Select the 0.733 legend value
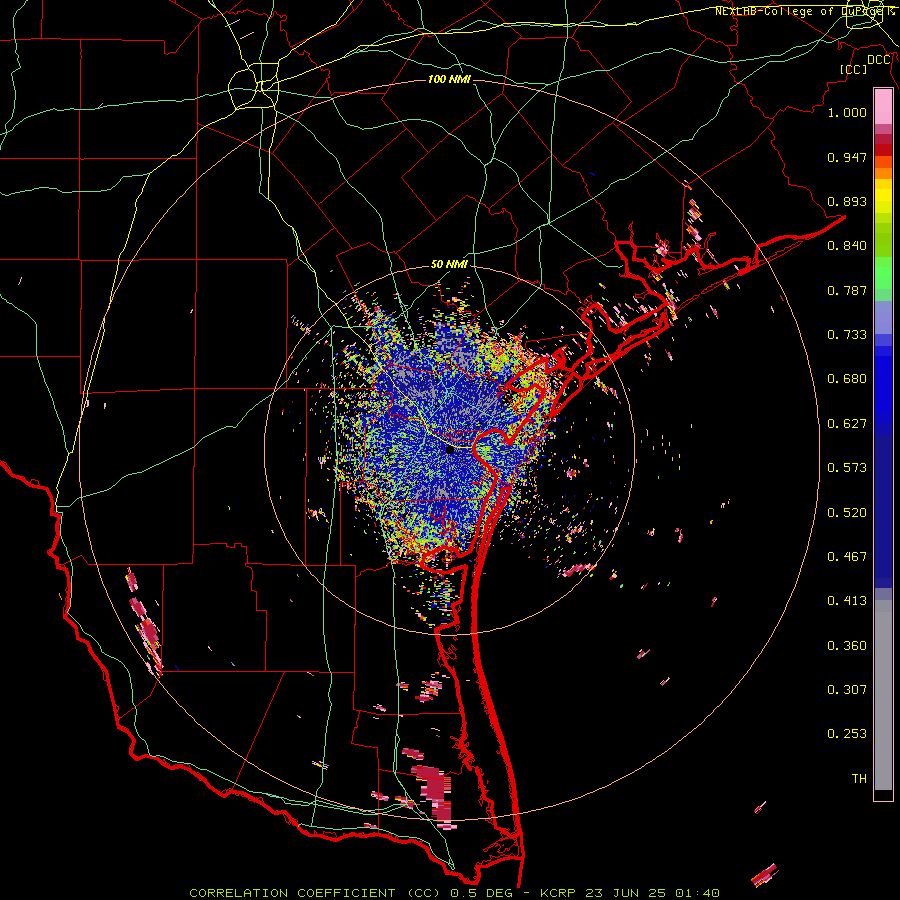Viewport: 900px width, 900px height. [847, 335]
